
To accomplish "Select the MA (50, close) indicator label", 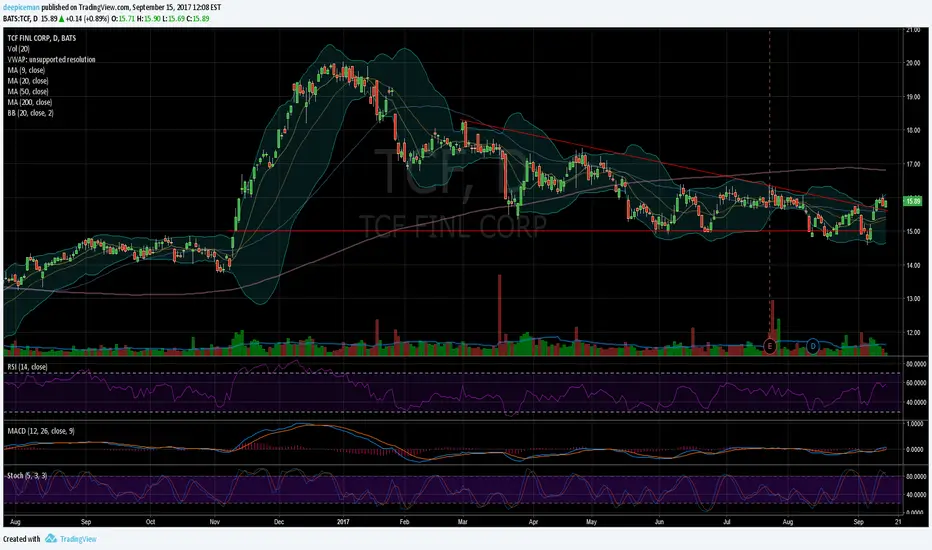I will 28,92.
